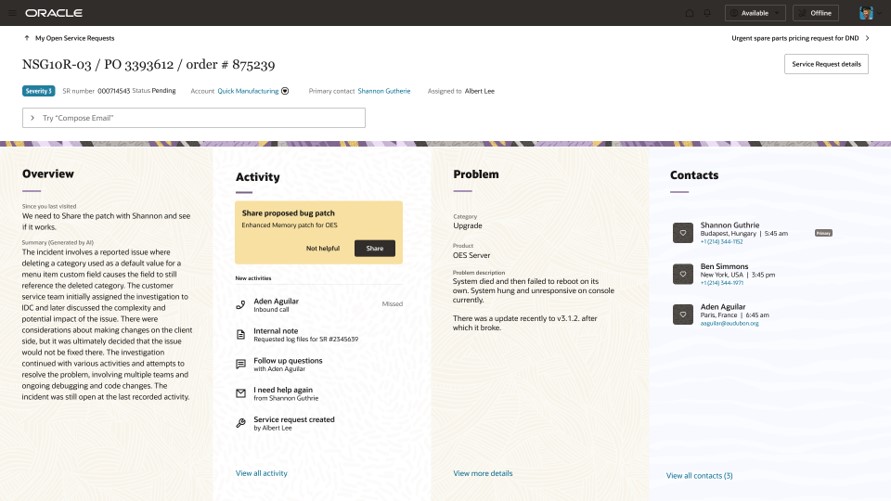Screen dimensions: 891x501
Task: Open Quick Manufacturing account link
Action: [248, 91]
